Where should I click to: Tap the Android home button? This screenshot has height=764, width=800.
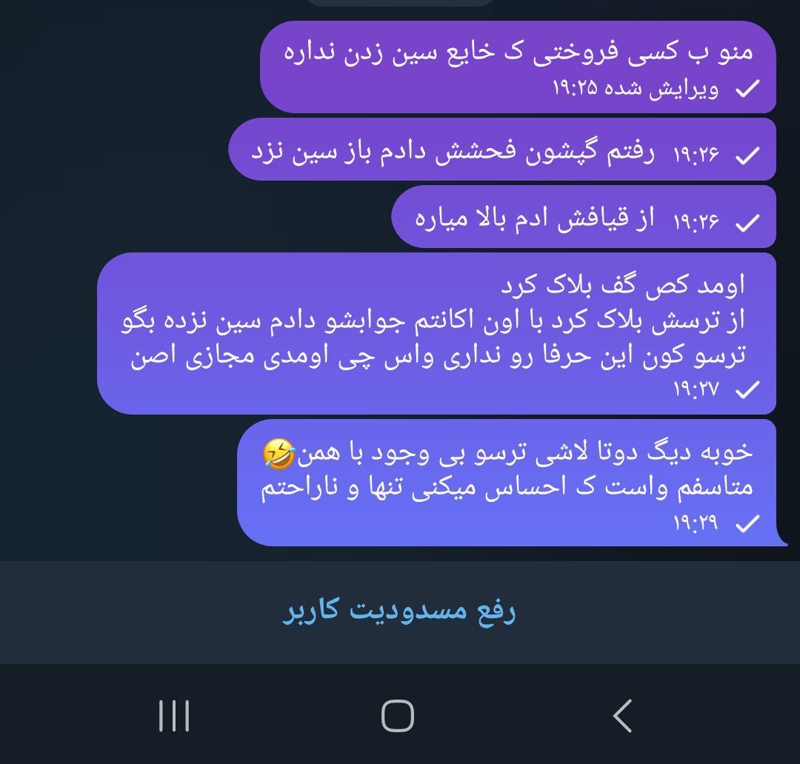click(x=397, y=716)
